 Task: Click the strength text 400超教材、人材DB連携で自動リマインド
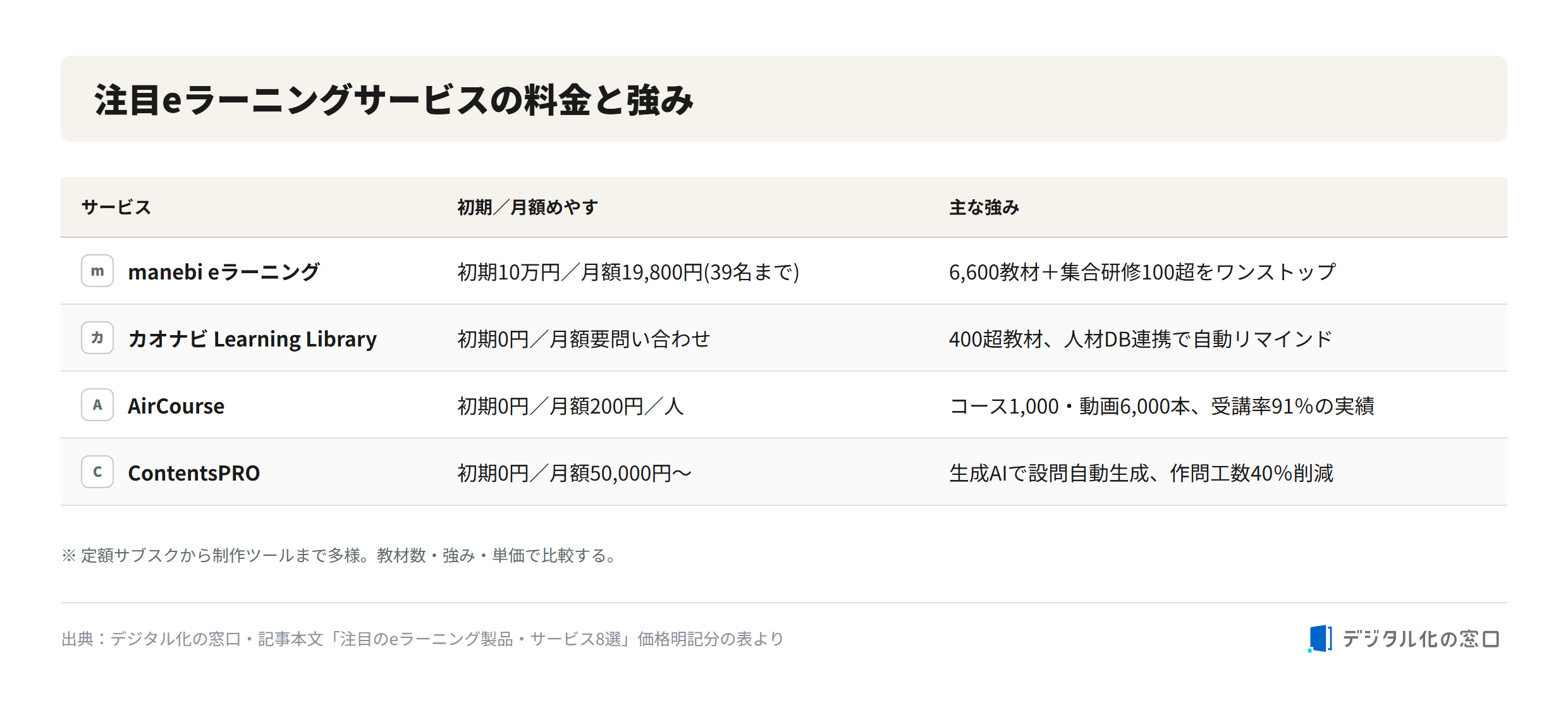pos(1141,339)
